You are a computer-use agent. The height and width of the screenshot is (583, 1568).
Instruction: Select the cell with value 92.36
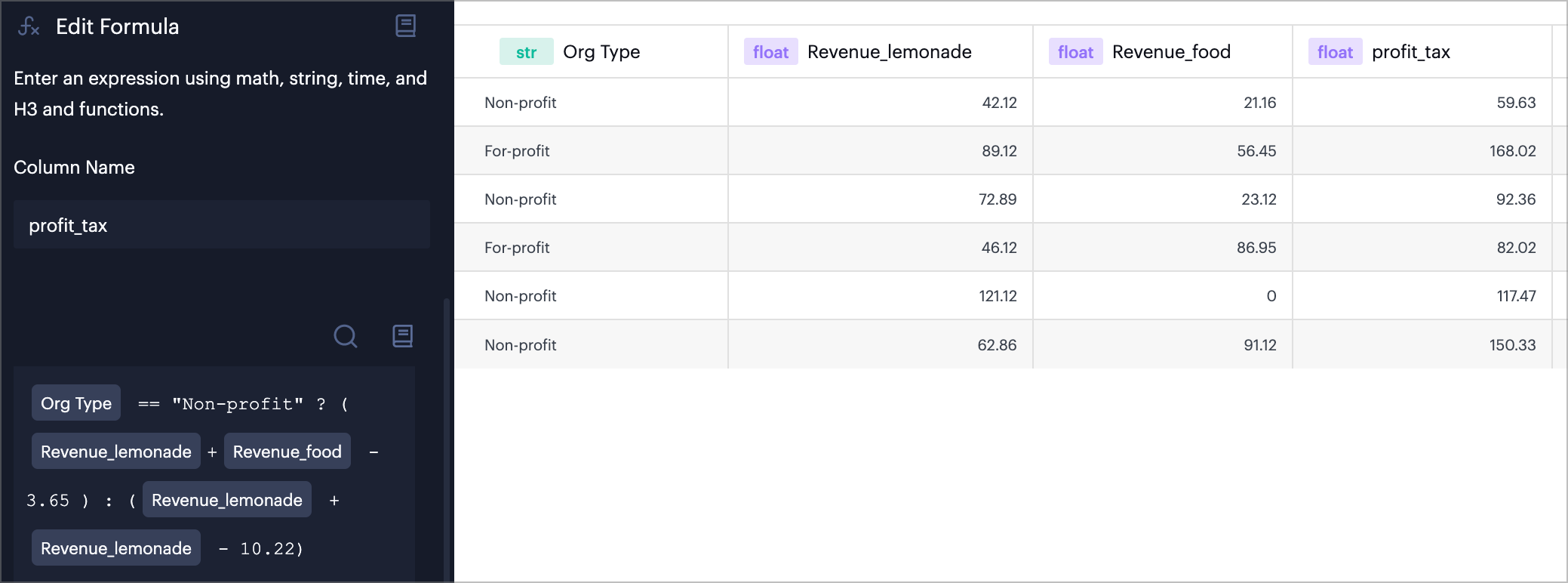click(1422, 199)
